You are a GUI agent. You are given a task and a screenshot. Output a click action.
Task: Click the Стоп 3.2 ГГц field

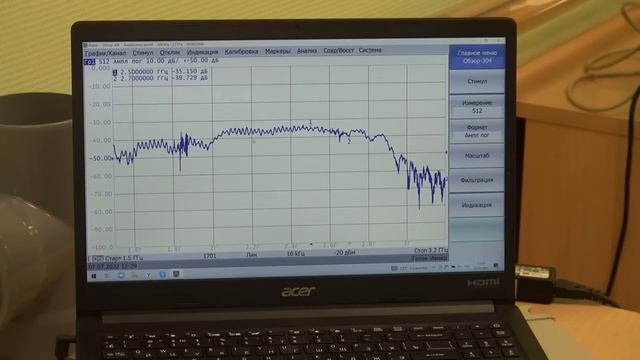[431, 250]
